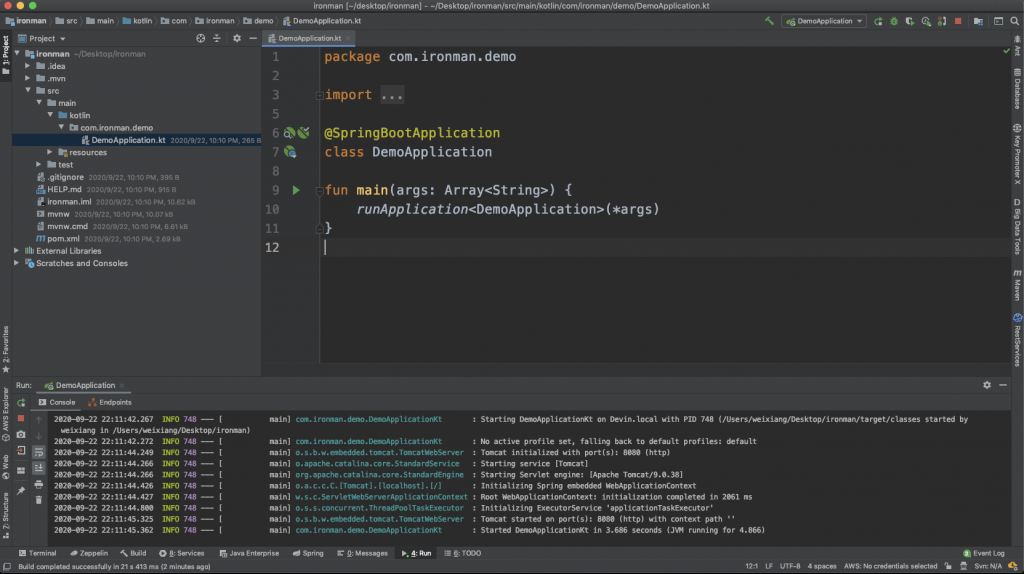This screenshot has height=574, width=1024.
Task: Collapse the kotlin folder
Action: (50, 115)
